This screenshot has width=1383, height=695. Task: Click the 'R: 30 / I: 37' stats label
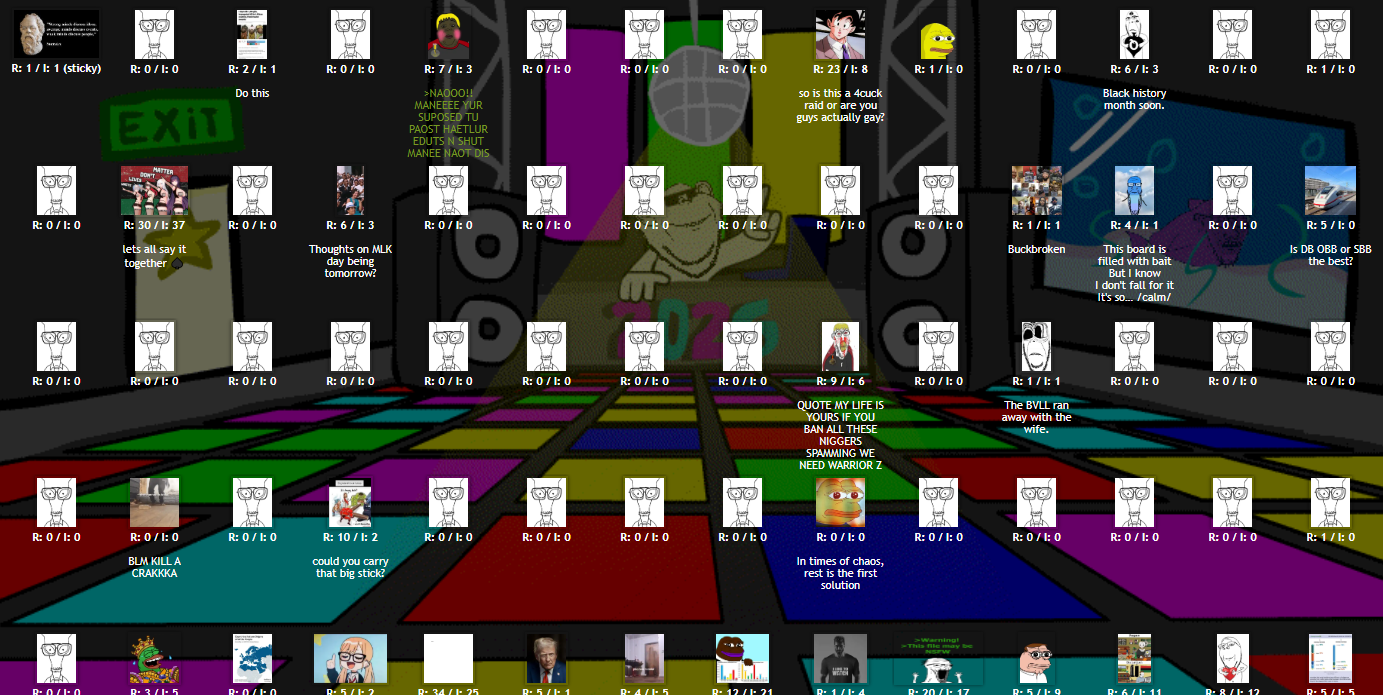click(154, 225)
